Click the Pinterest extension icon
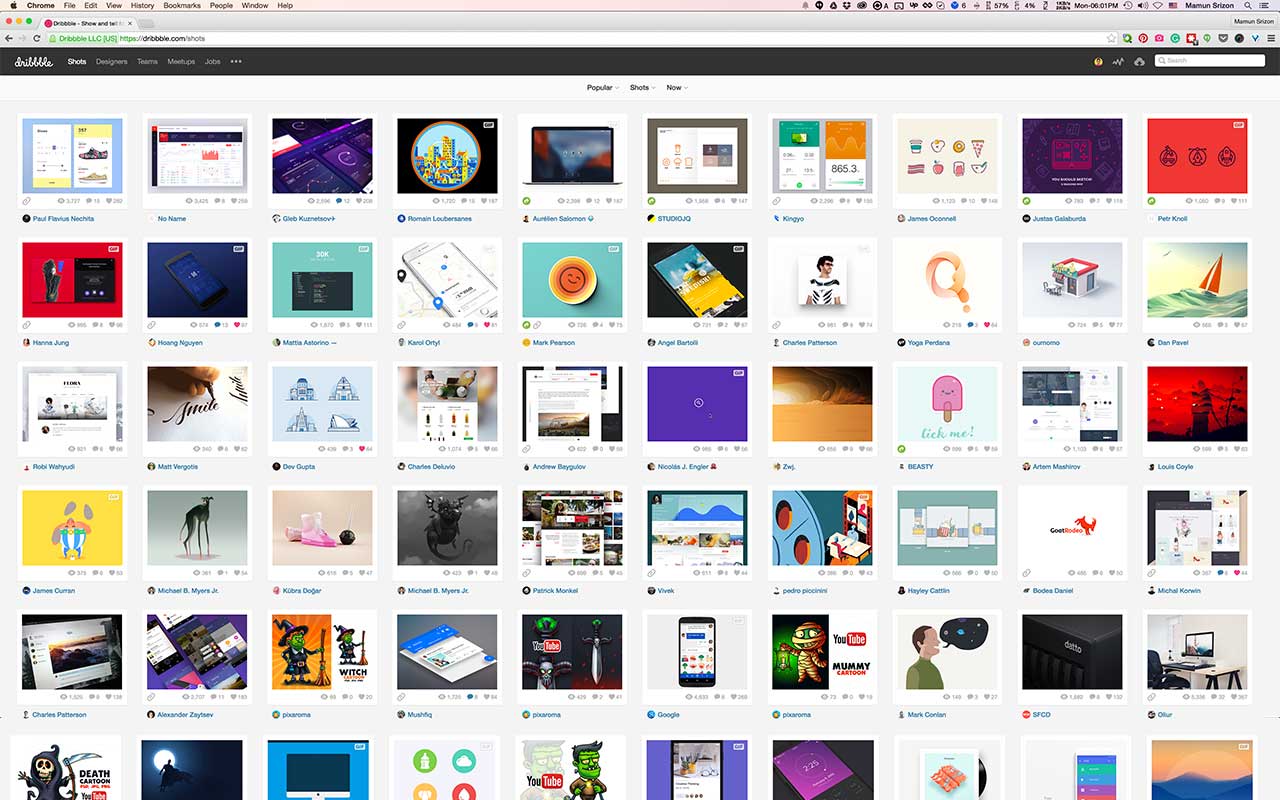Screen dimensions: 1280x800 click(x=1143, y=38)
